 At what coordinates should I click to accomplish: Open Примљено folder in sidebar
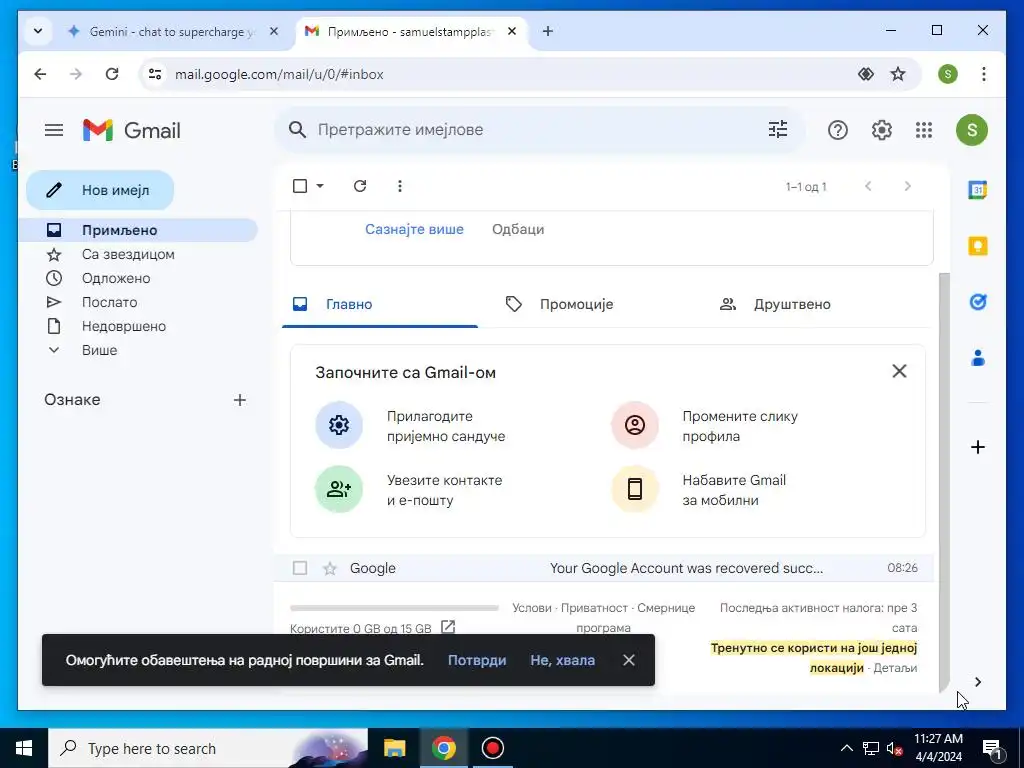(x=138, y=230)
